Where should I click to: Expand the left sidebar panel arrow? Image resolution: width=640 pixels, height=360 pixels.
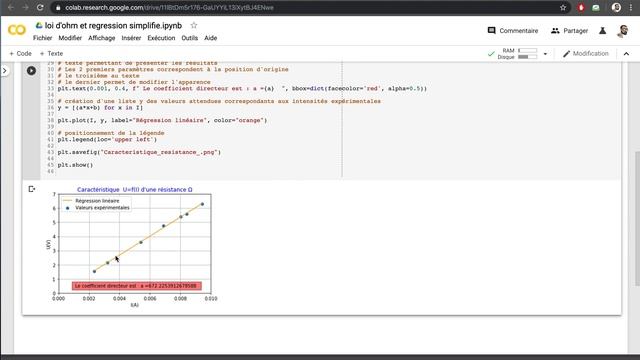[x=4, y=71]
